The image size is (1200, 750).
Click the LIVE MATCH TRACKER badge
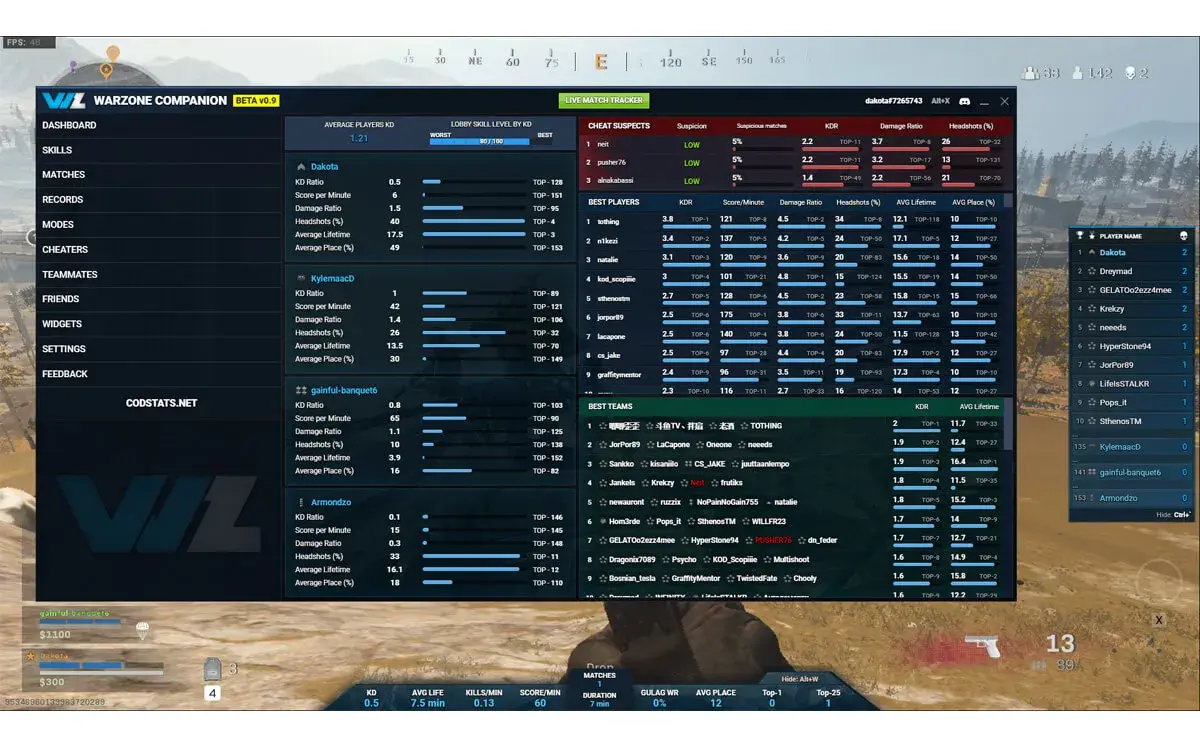click(603, 100)
